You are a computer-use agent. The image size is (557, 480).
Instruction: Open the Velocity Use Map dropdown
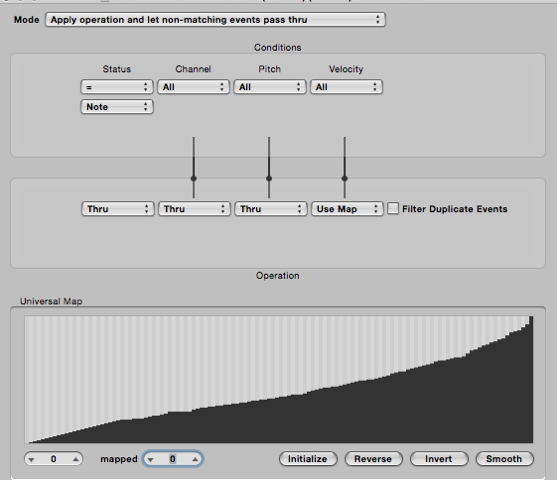coord(347,209)
